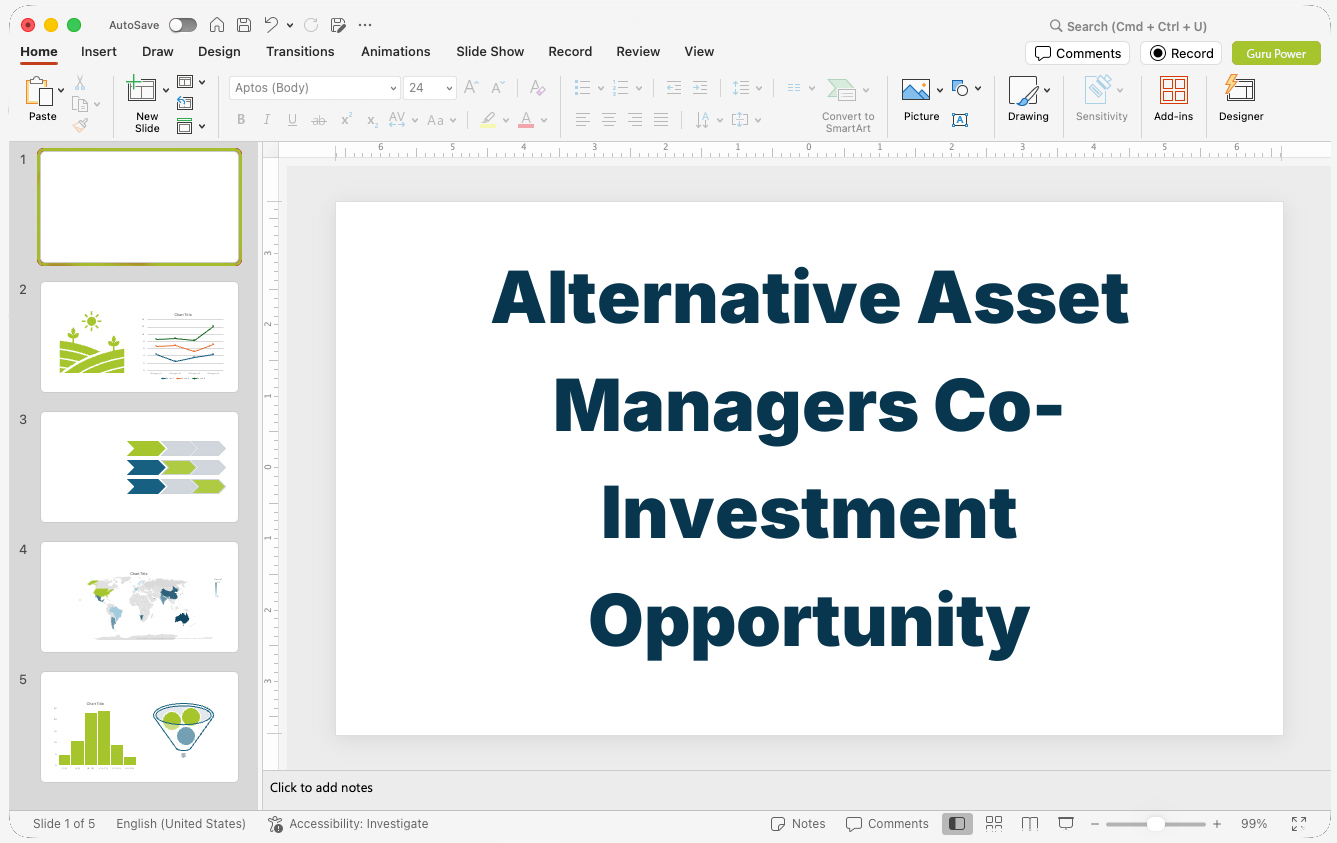Viewport: 1337px width, 843px height.
Task: Click Comments in the status bar
Action: click(x=887, y=824)
